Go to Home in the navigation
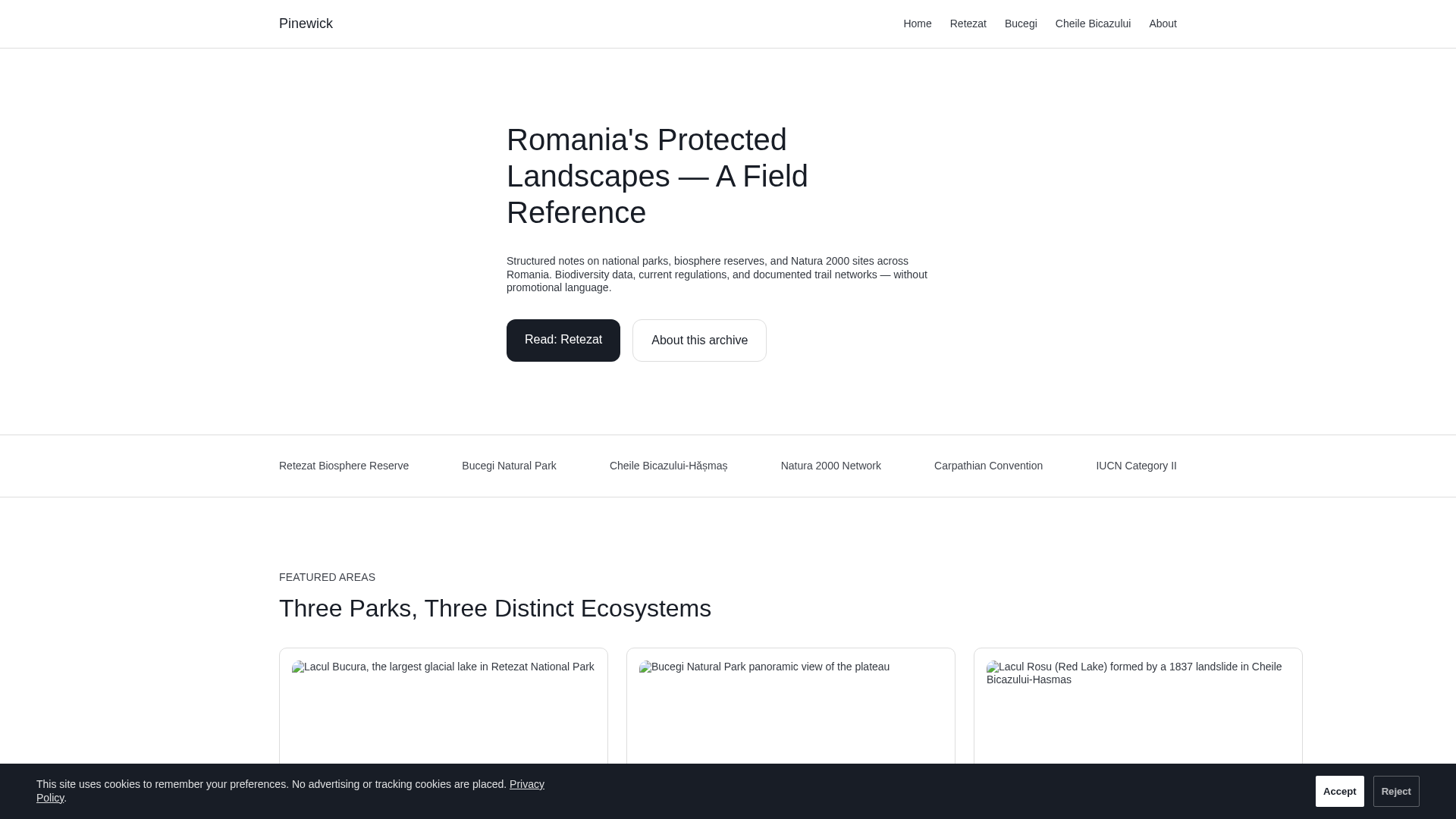This screenshot has height=819, width=1456. click(917, 24)
